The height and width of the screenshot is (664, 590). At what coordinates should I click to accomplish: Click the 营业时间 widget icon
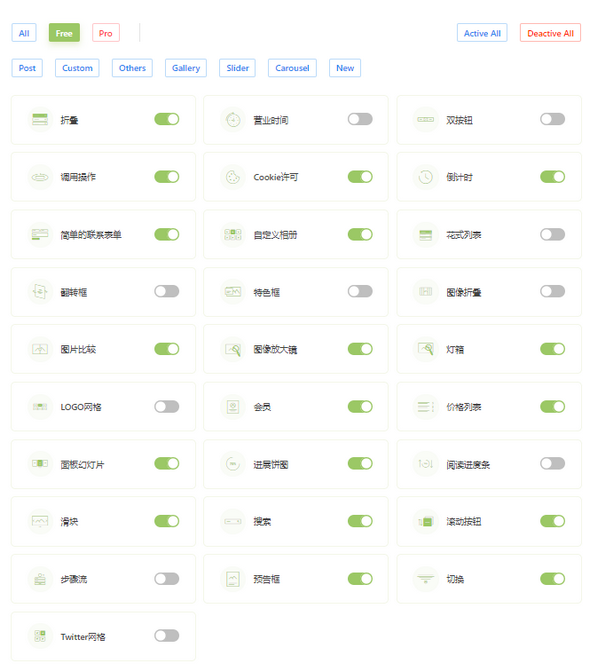(233, 120)
